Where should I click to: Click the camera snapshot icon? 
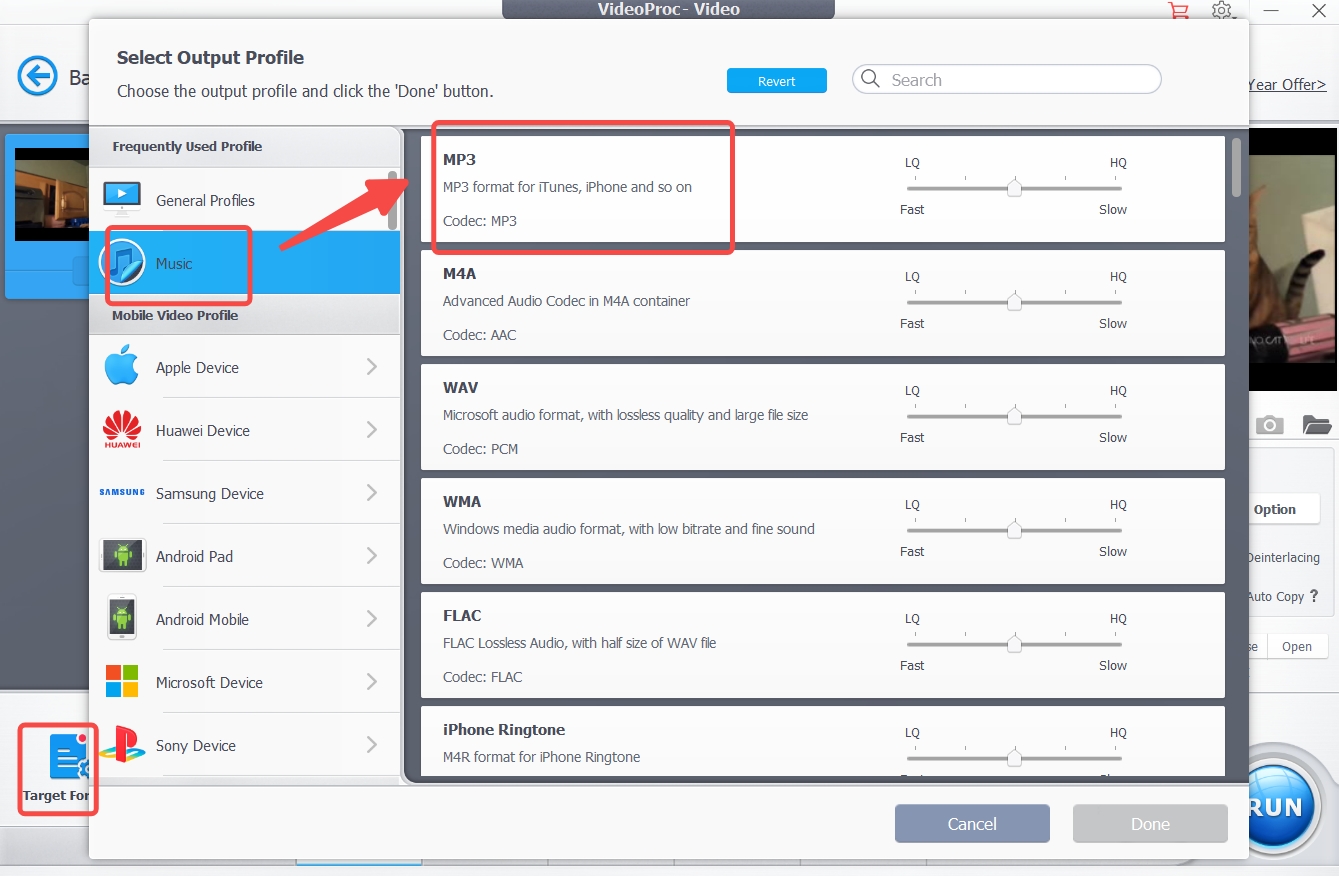[x=1270, y=424]
